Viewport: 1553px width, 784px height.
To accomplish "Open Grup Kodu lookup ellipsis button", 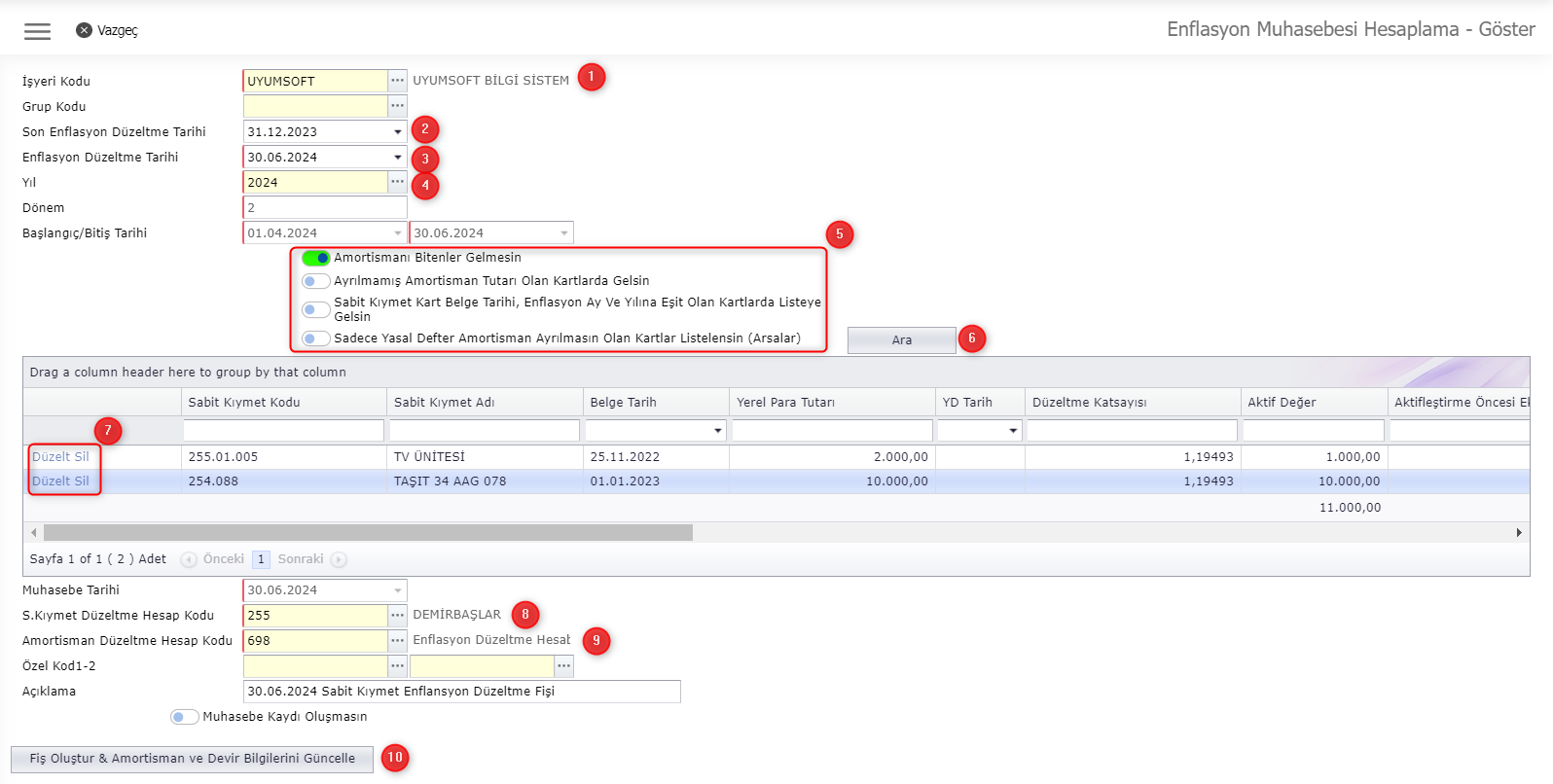I will (x=397, y=106).
